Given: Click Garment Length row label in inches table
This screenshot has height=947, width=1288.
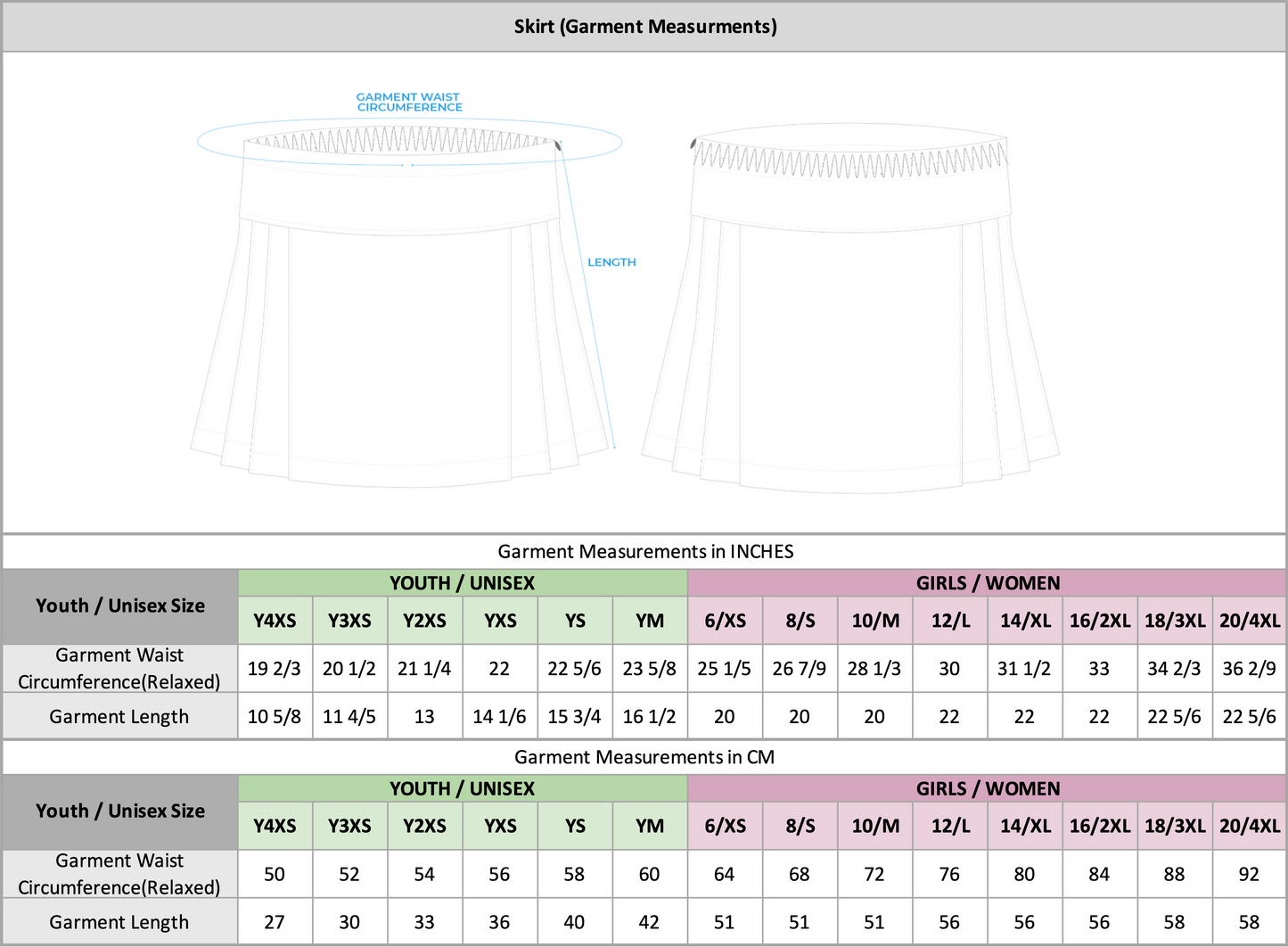Looking at the screenshot, I should 119,717.
